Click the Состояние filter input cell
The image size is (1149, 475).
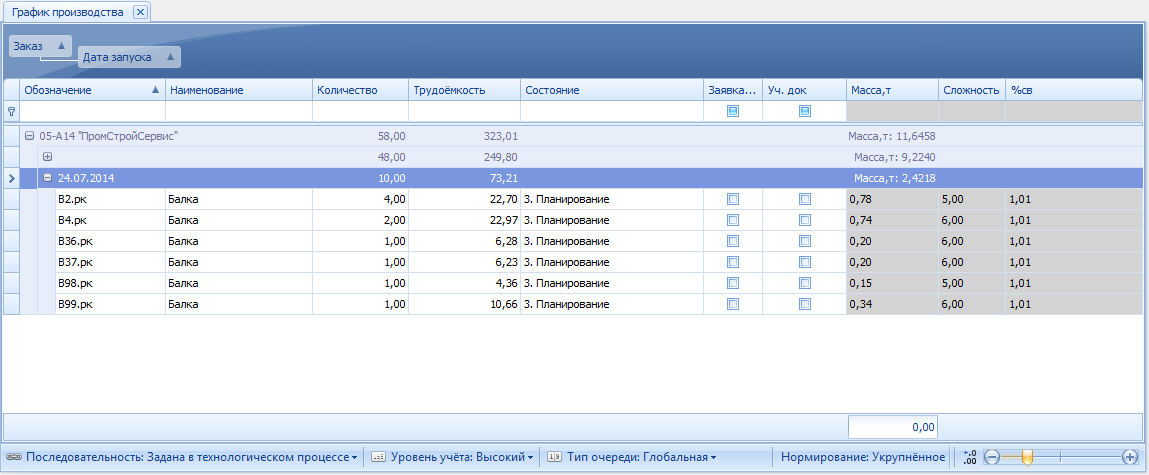pos(612,111)
